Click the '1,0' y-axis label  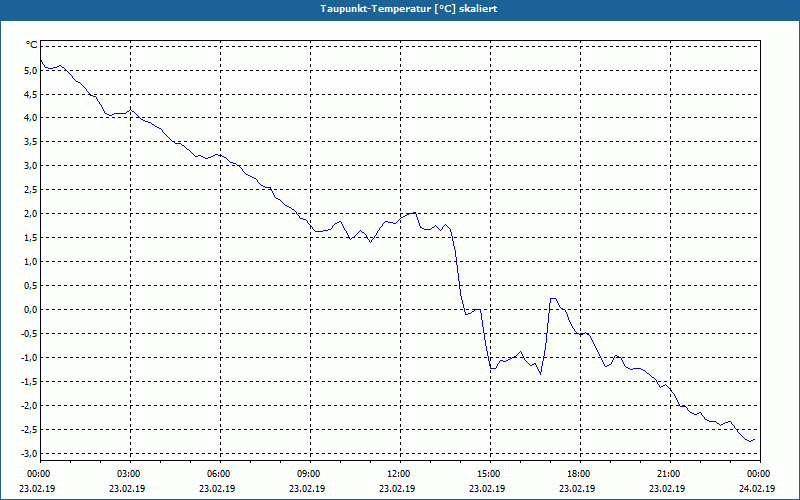31,262
